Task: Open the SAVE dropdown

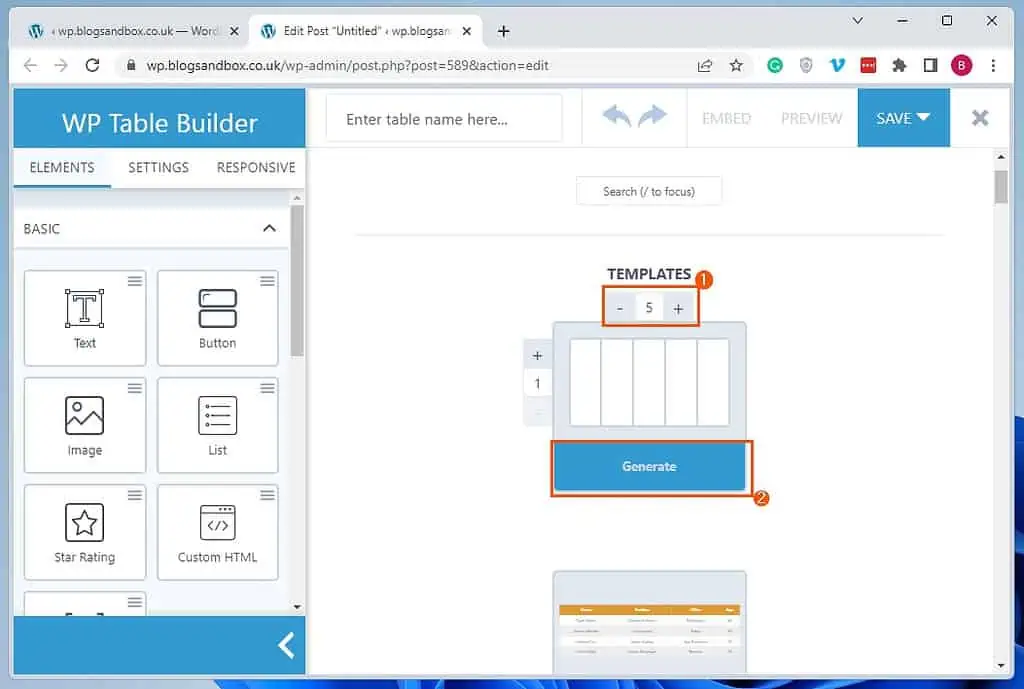Action: tap(903, 118)
